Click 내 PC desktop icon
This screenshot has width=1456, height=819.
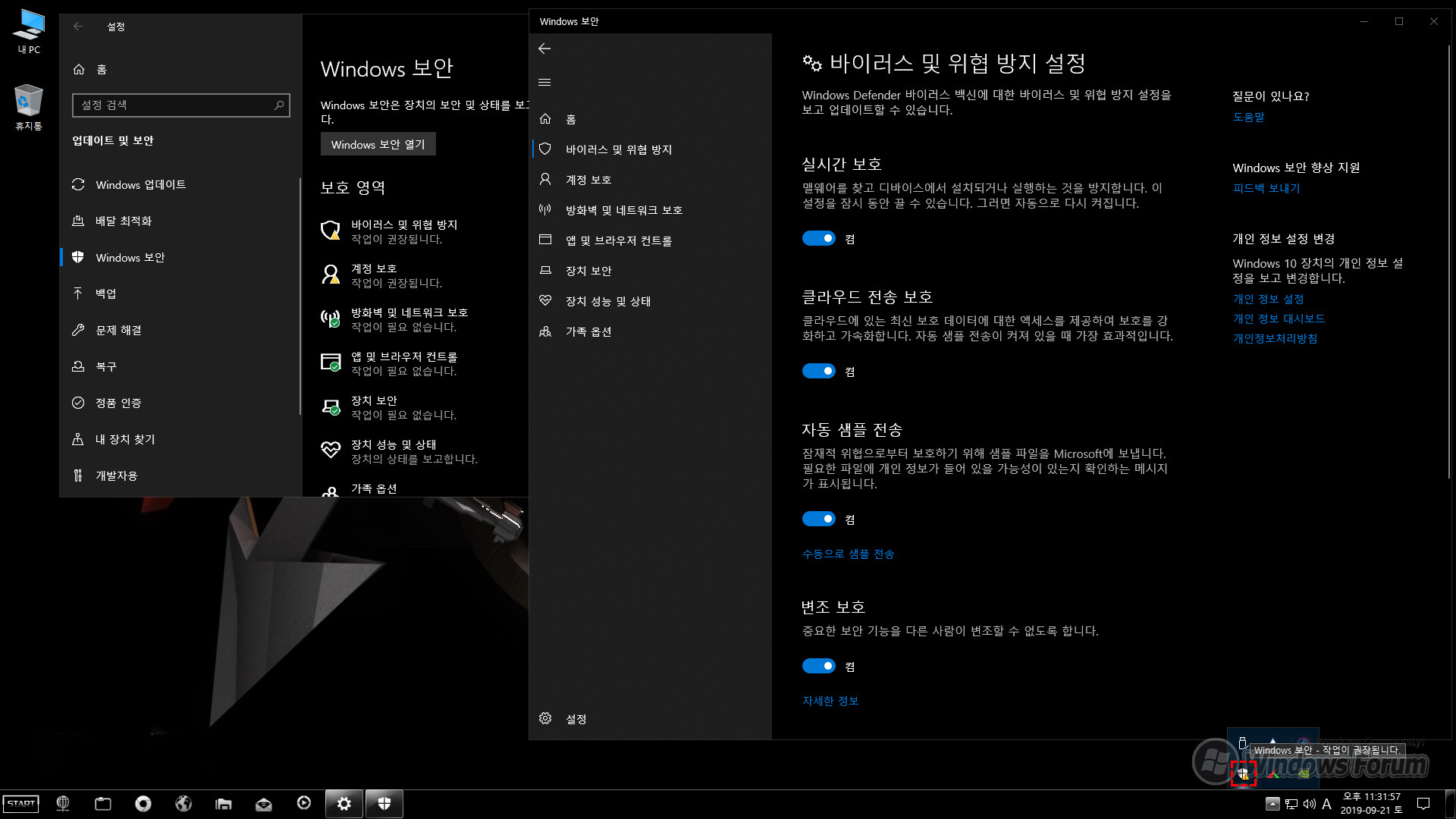point(29,32)
